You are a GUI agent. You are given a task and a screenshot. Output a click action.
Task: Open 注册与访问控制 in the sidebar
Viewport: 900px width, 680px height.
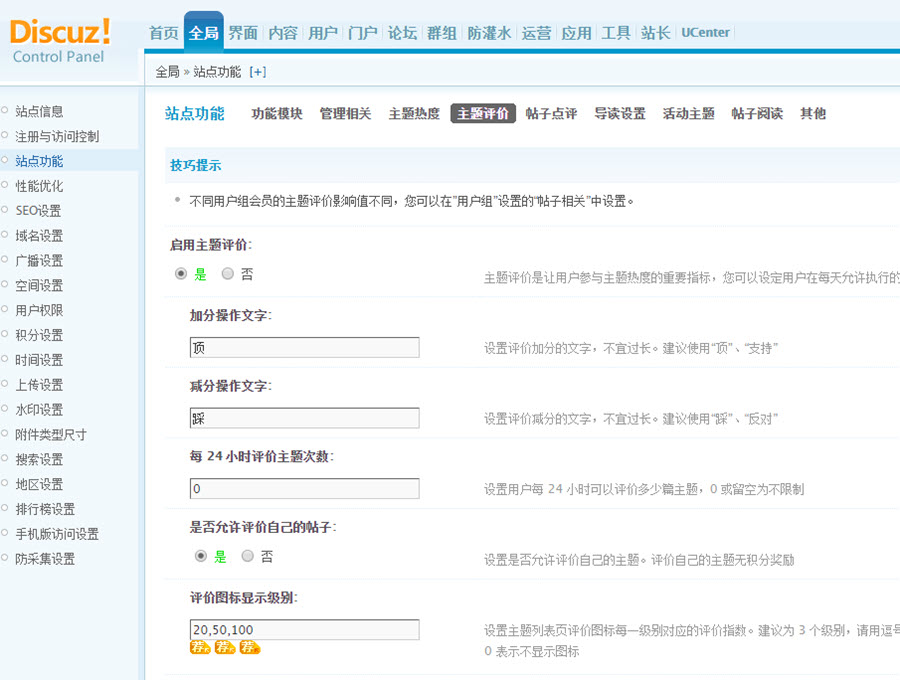[x=57, y=136]
